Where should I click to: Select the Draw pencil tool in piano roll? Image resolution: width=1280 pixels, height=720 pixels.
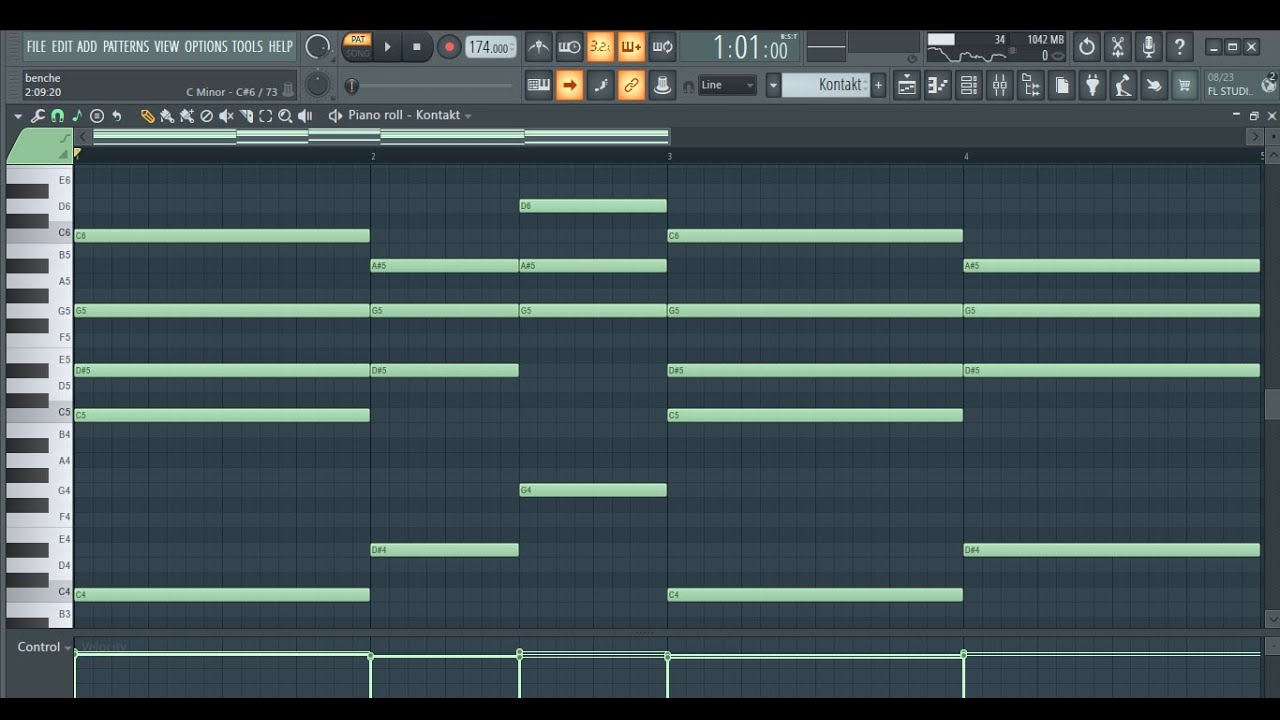pyautogui.click(x=147, y=116)
